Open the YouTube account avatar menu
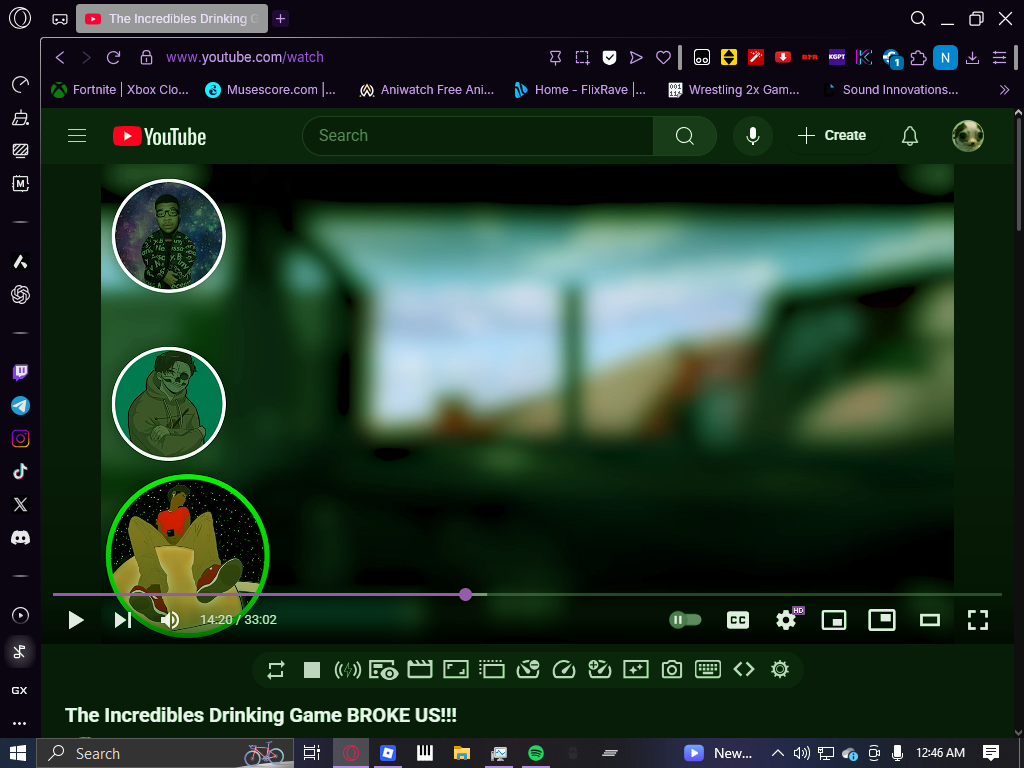 pyautogui.click(x=968, y=136)
